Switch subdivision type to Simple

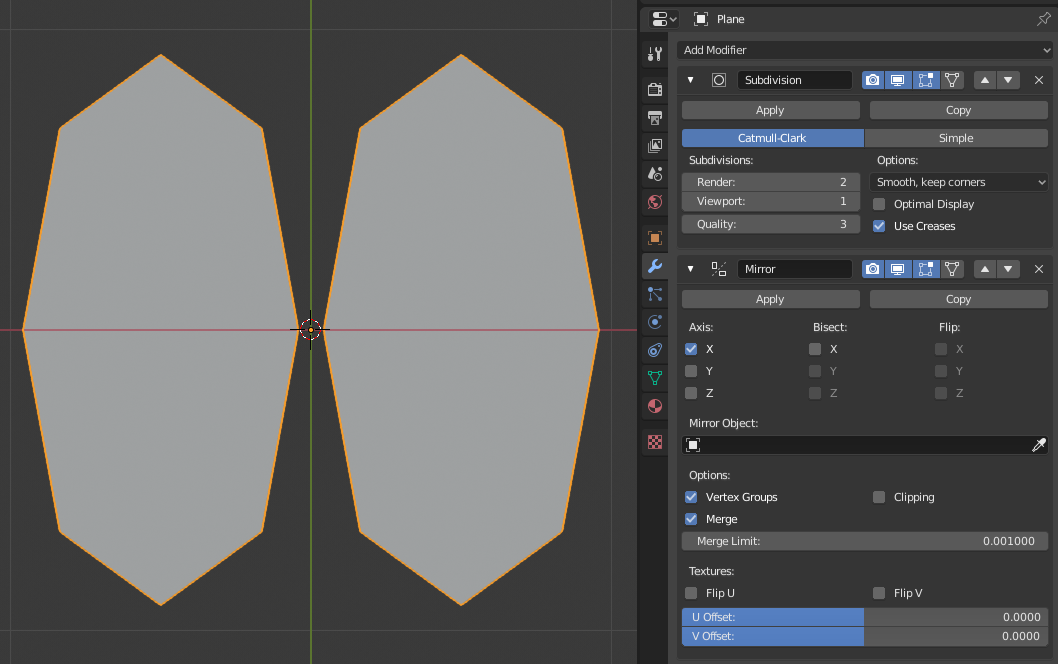957,137
